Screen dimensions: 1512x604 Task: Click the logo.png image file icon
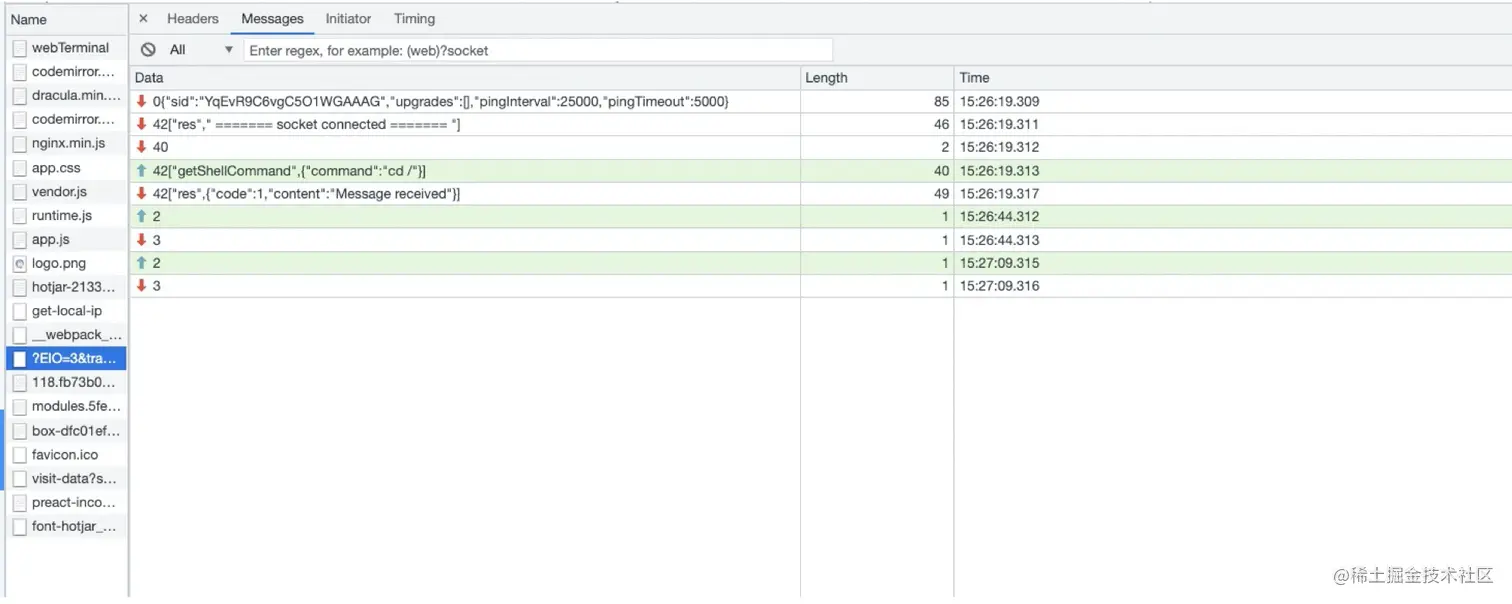(20, 264)
